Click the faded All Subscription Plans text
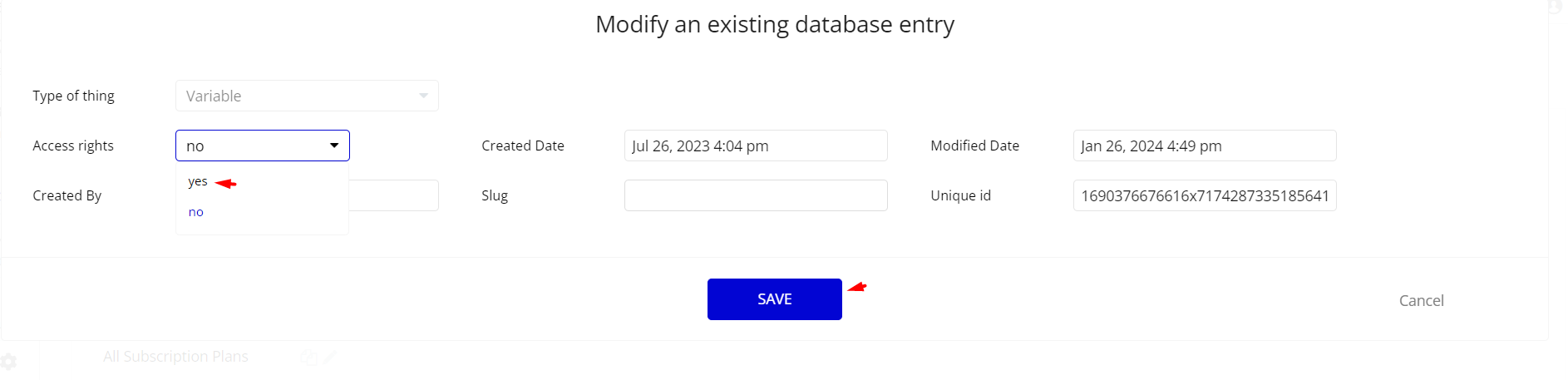 175,356
